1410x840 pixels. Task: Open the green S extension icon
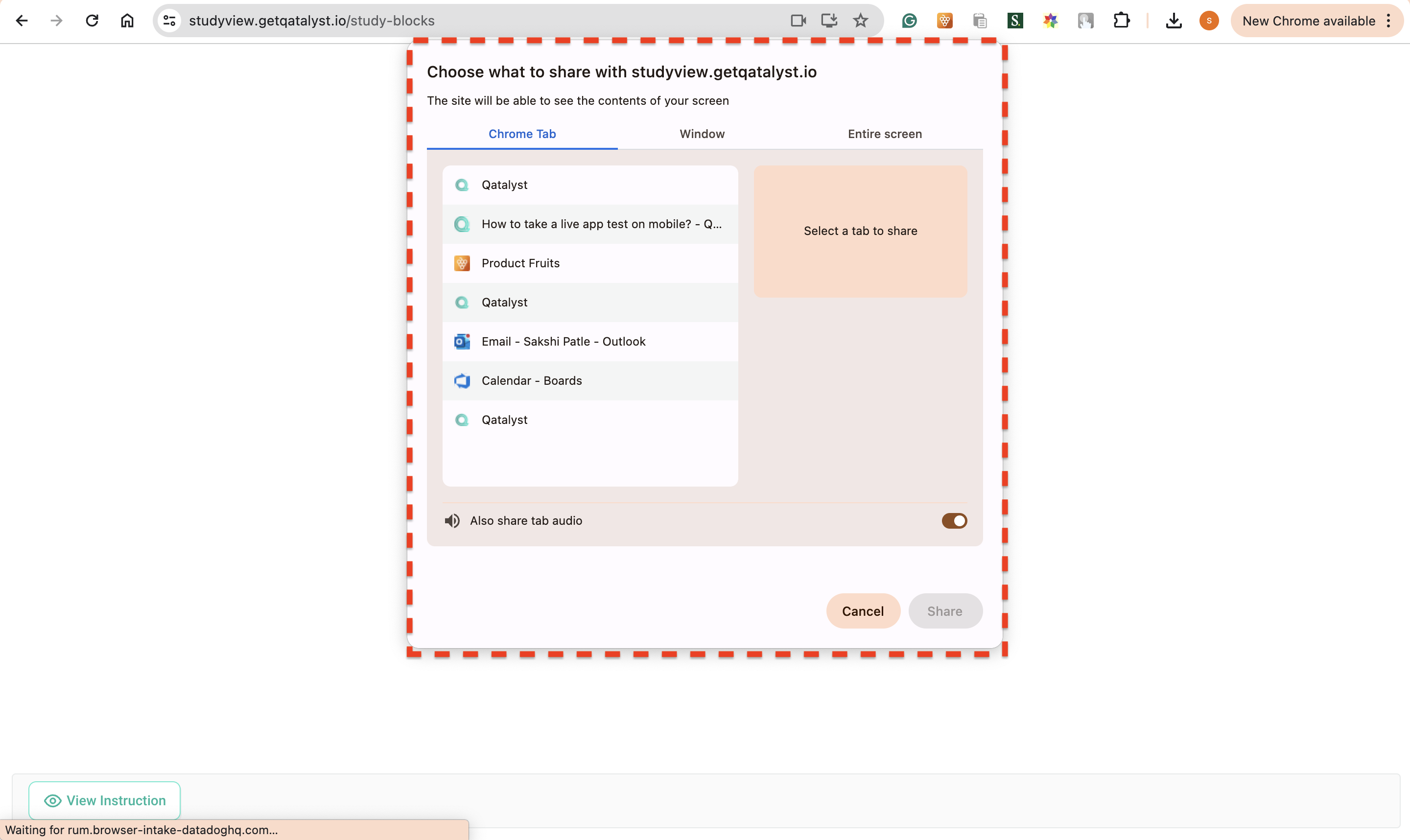click(1015, 21)
